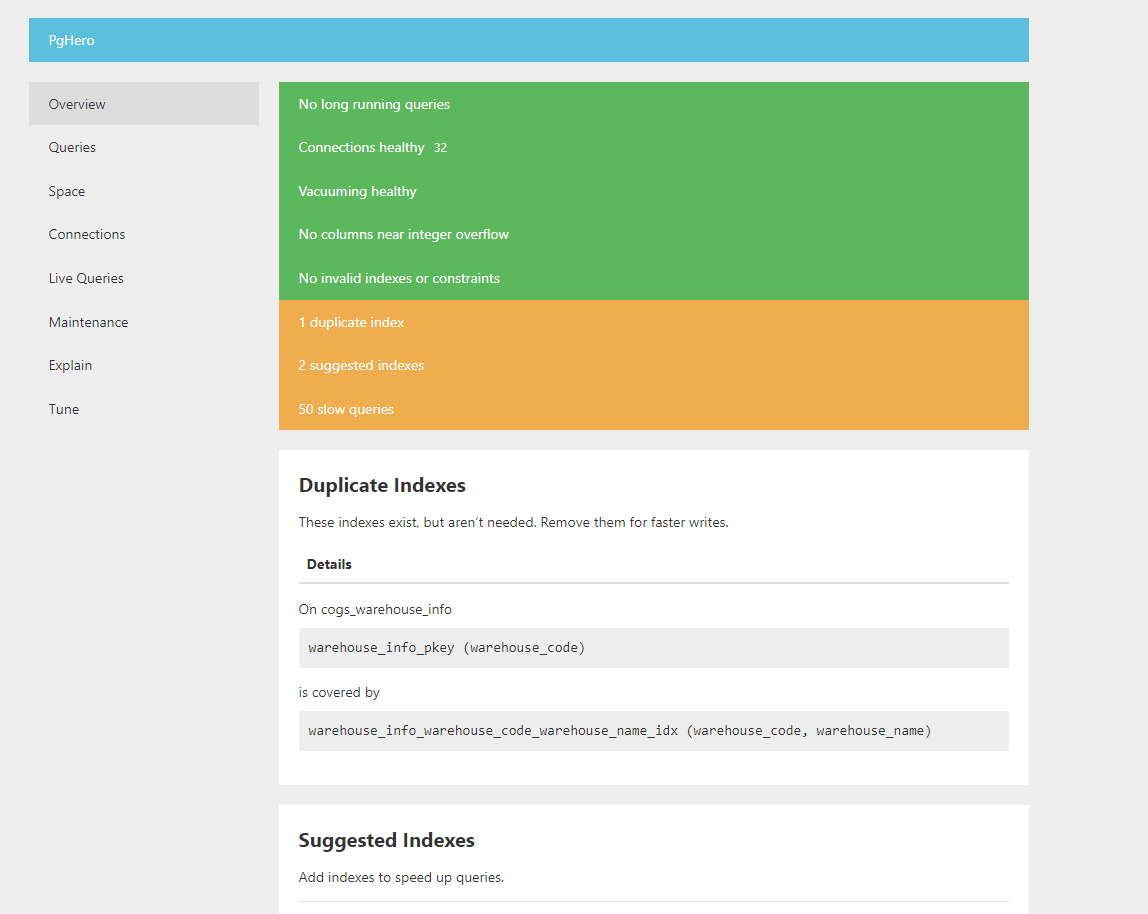The height and width of the screenshot is (914, 1148).
Task: Open the Tune section
Action: pos(63,408)
